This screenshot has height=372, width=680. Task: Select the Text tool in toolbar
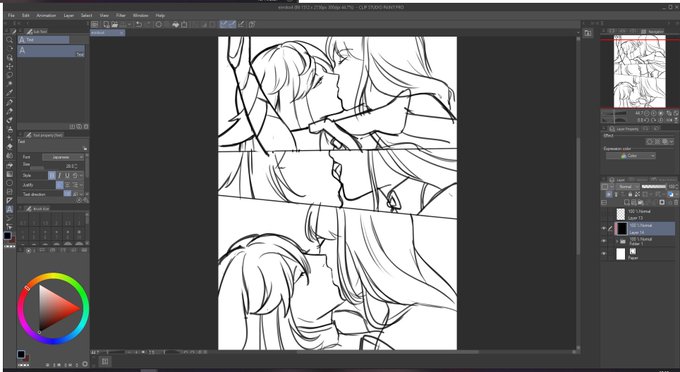click(x=10, y=209)
